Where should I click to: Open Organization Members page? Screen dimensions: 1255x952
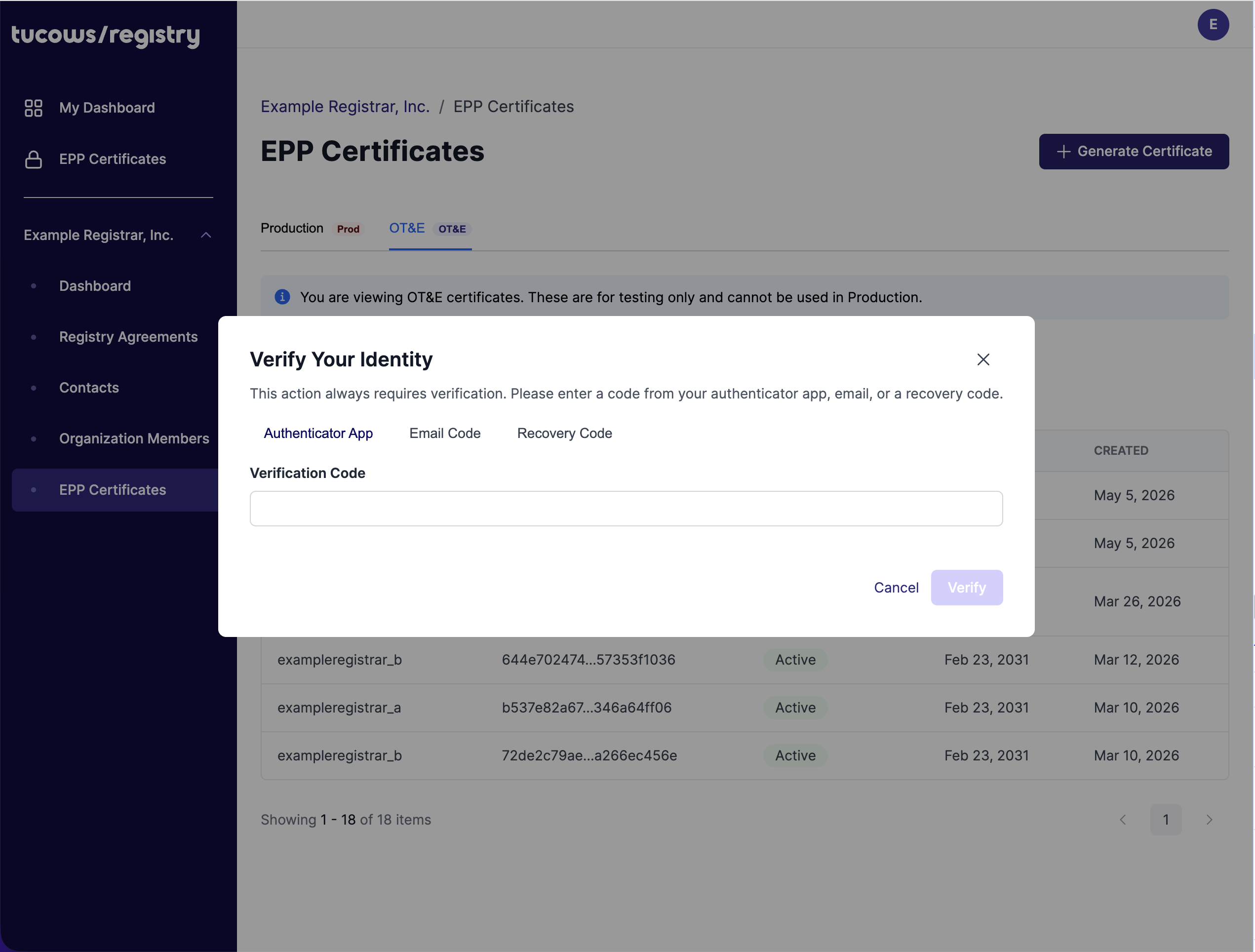click(x=134, y=438)
